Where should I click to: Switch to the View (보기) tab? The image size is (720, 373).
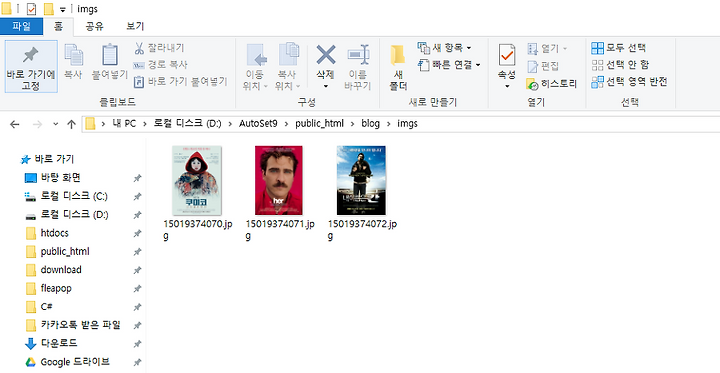tap(135, 26)
